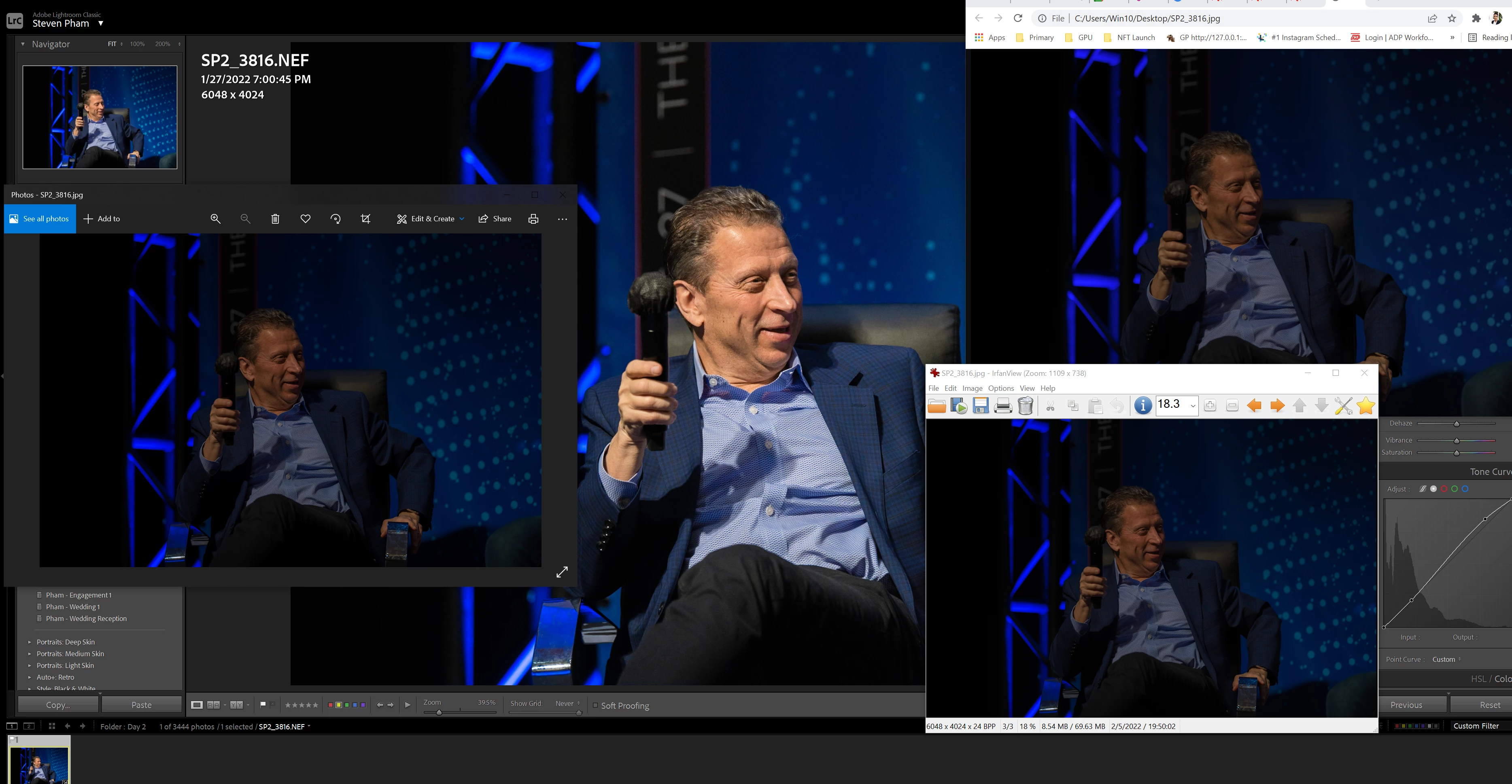Image resolution: width=1512 pixels, height=784 pixels.
Task: Open the IrfanView zoom 18.3 dropdown
Action: click(x=1193, y=405)
